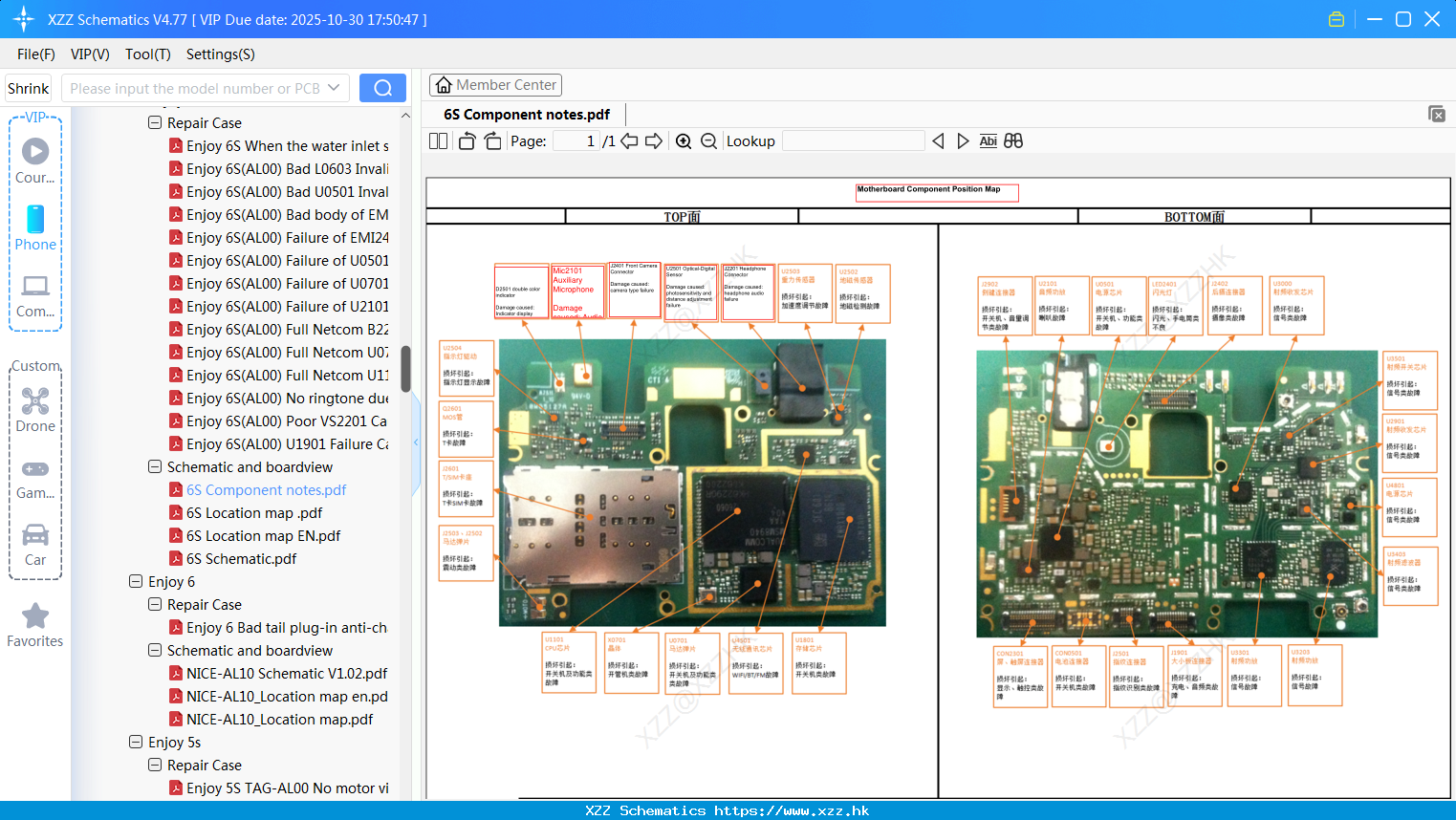Click the restore-panel icon beside document tab
Viewport: 1456px width, 820px height.
(x=1437, y=114)
